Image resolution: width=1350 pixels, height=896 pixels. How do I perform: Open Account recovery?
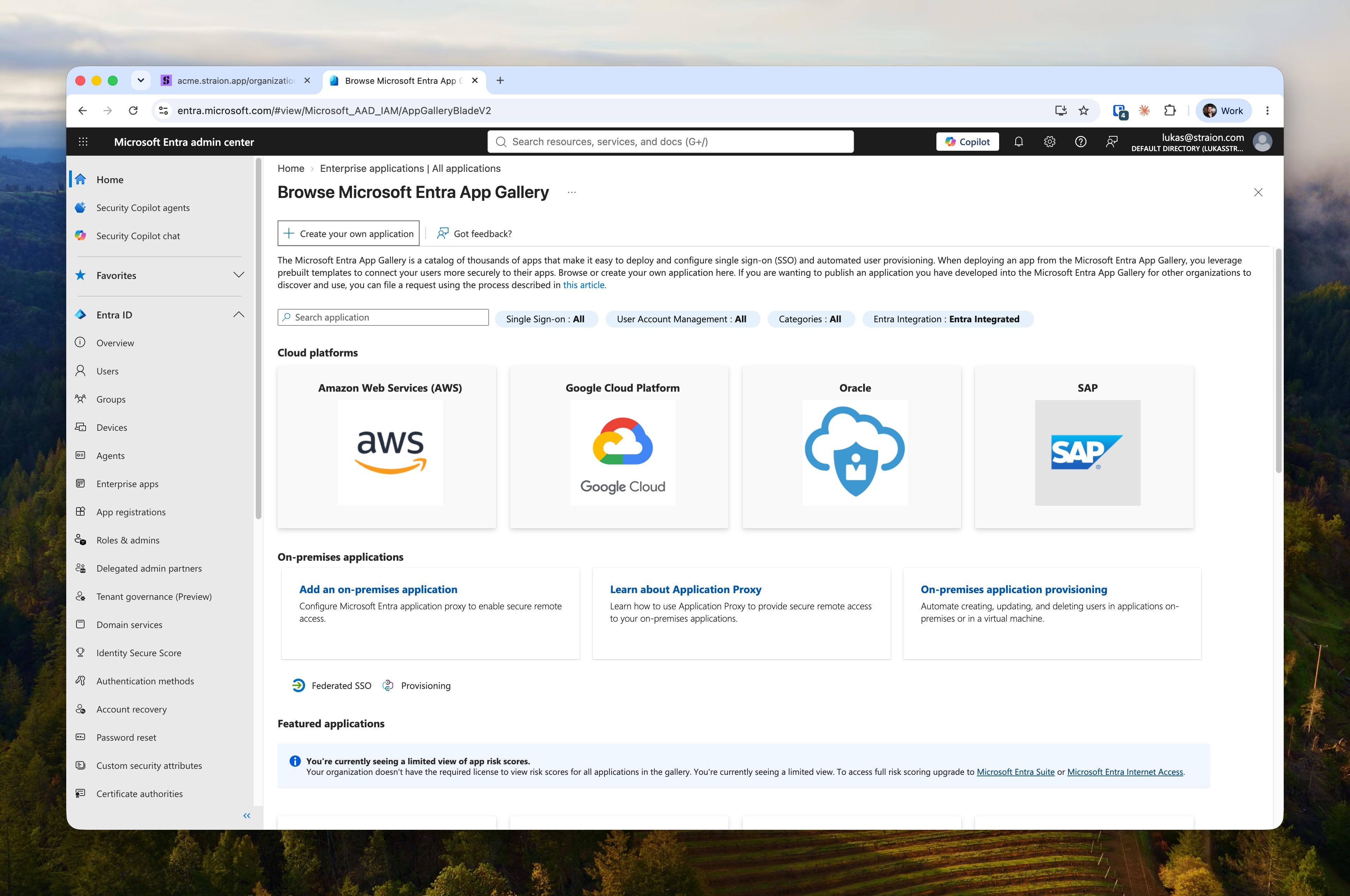tap(131, 709)
